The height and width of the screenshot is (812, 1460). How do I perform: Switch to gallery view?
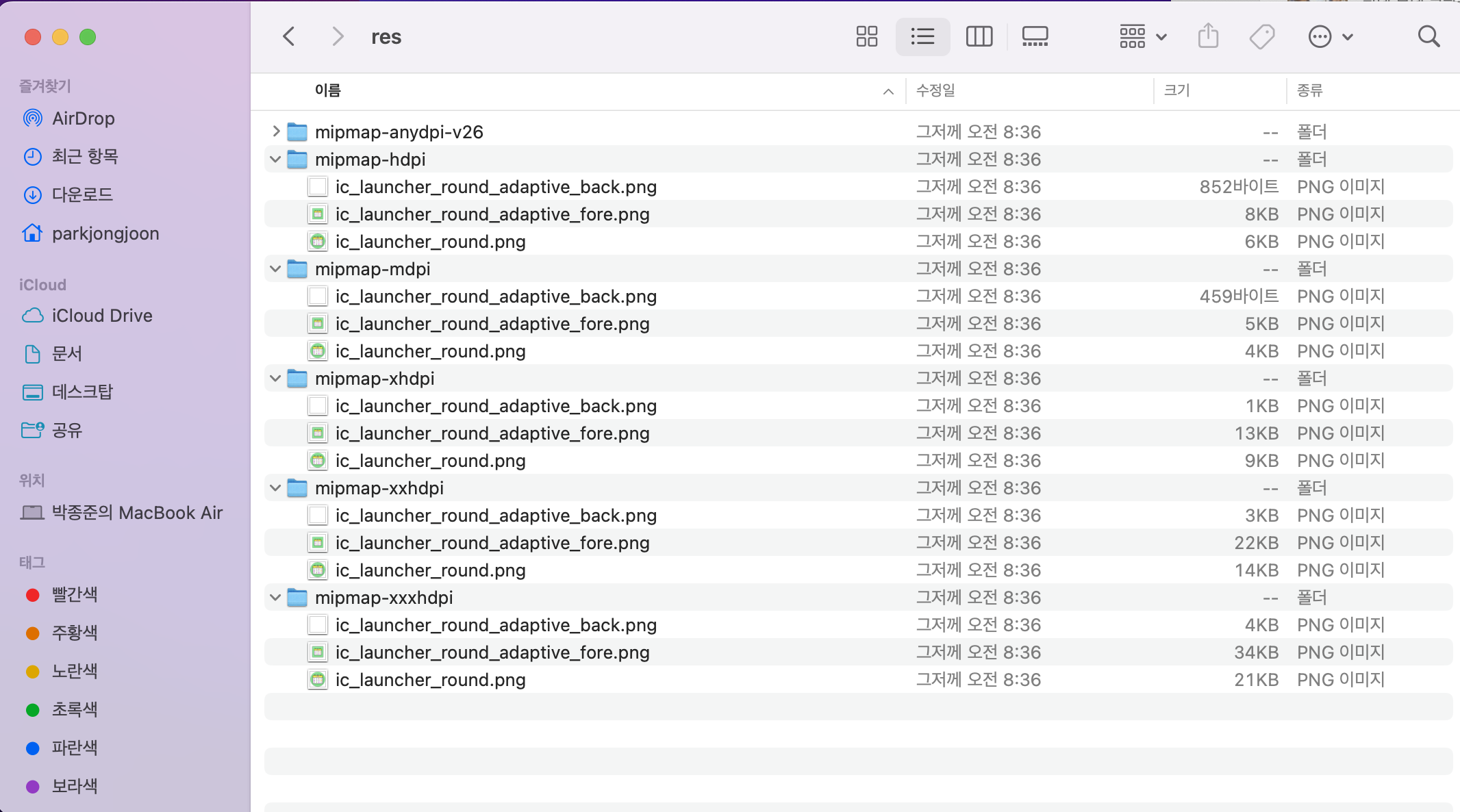[1035, 36]
